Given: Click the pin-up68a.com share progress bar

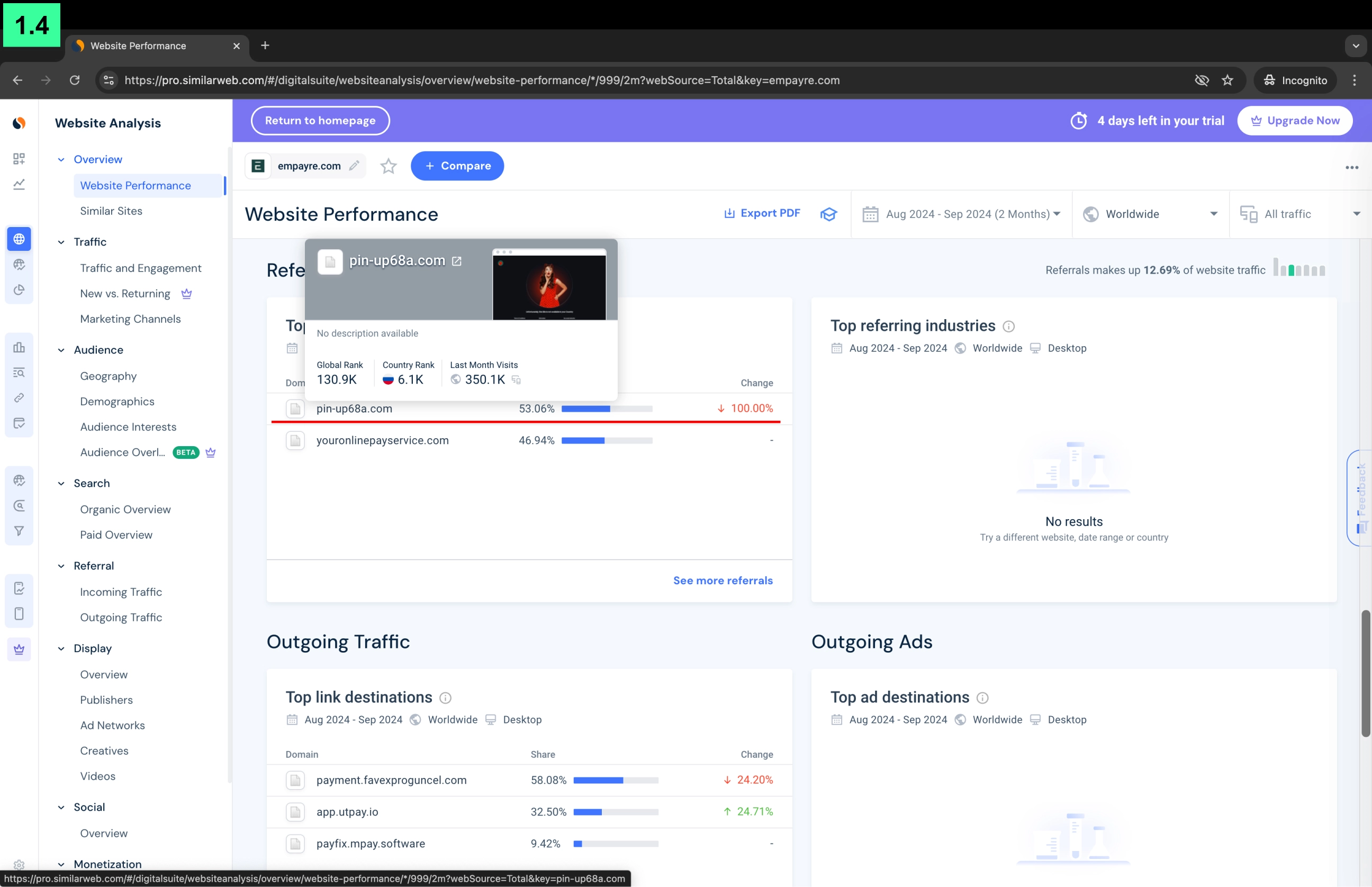Looking at the screenshot, I should coord(607,409).
